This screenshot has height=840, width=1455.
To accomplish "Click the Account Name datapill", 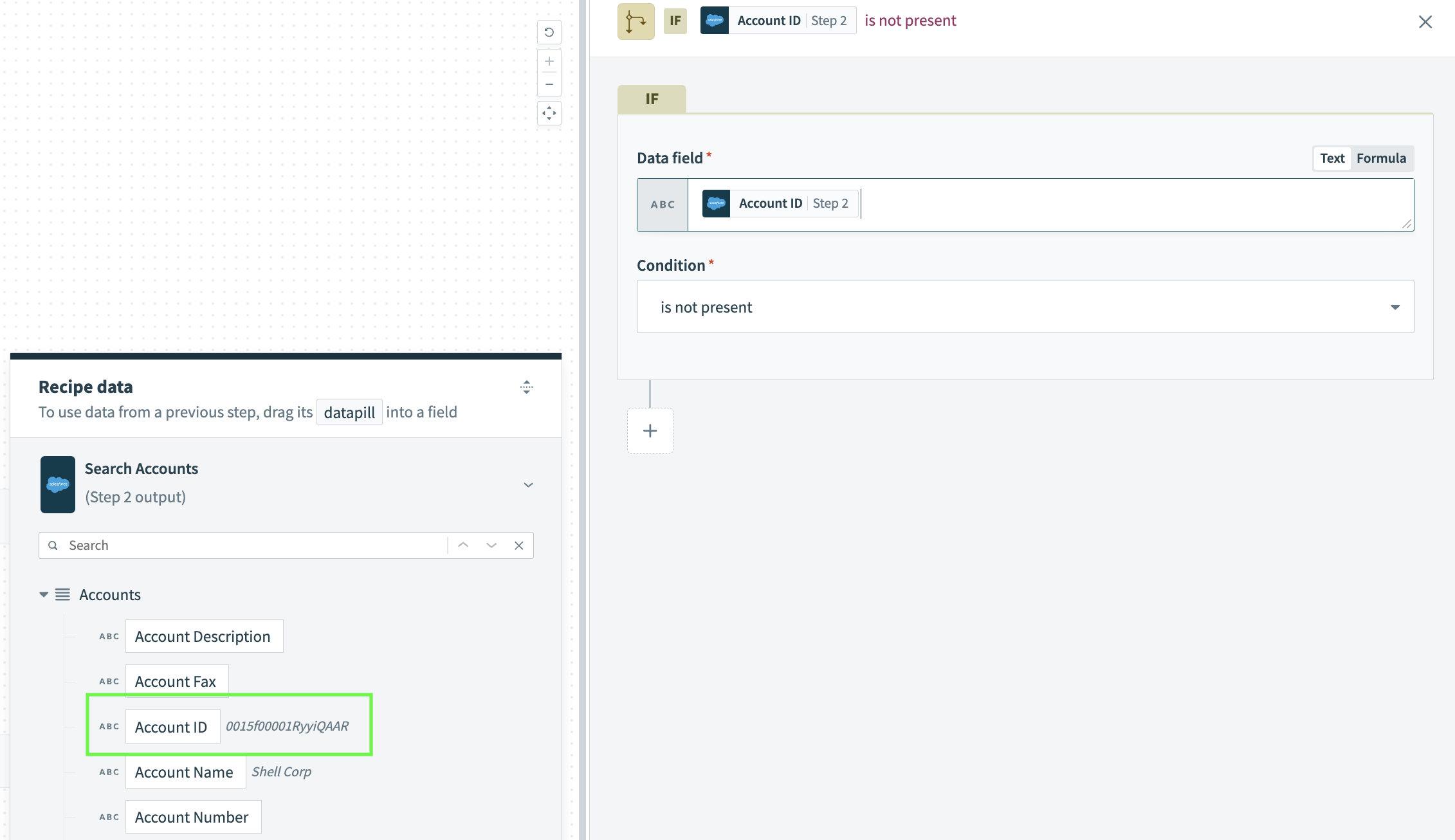I will click(x=184, y=772).
